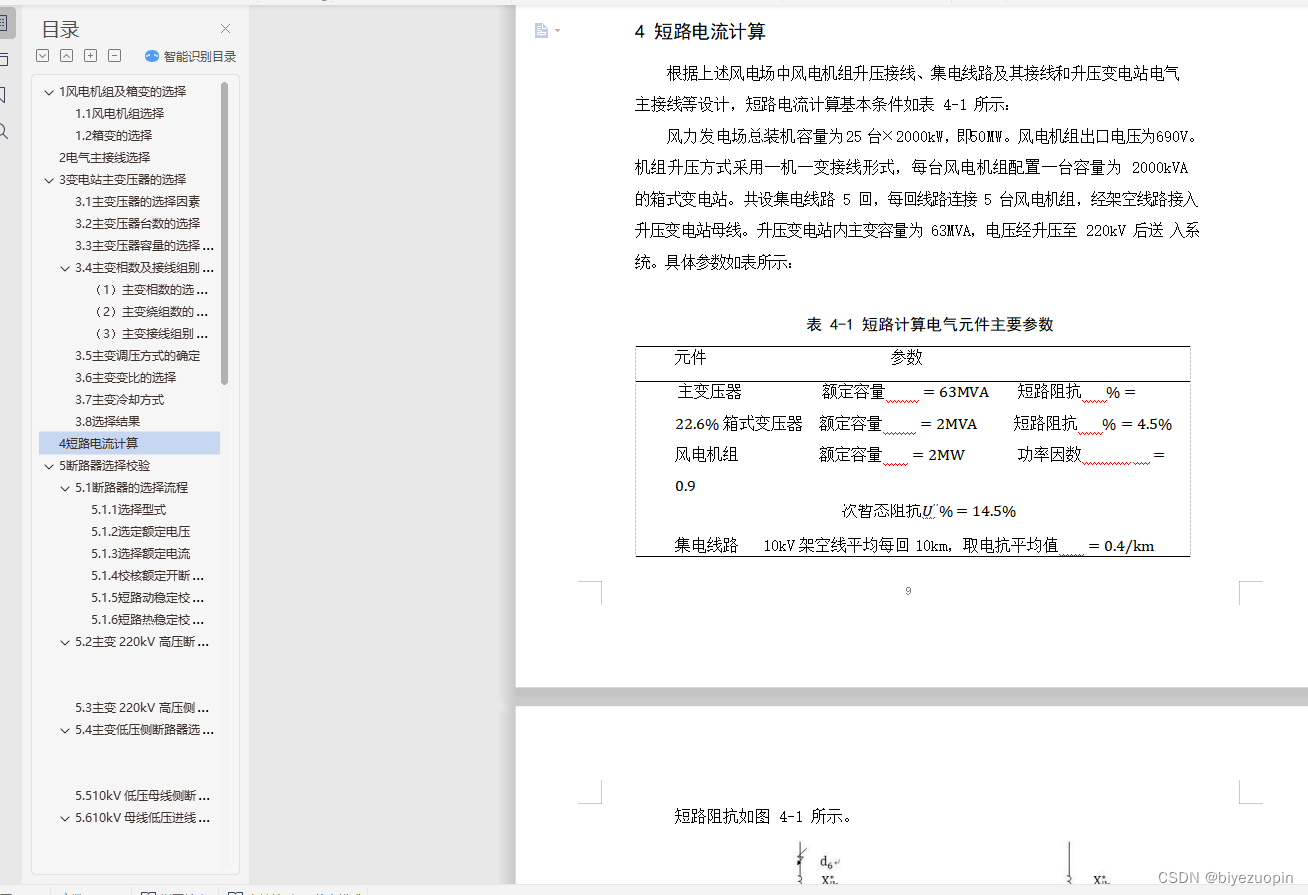
Task: Go to 5.1.6短路热稳定校 entry
Action: click(x=147, y=619)
